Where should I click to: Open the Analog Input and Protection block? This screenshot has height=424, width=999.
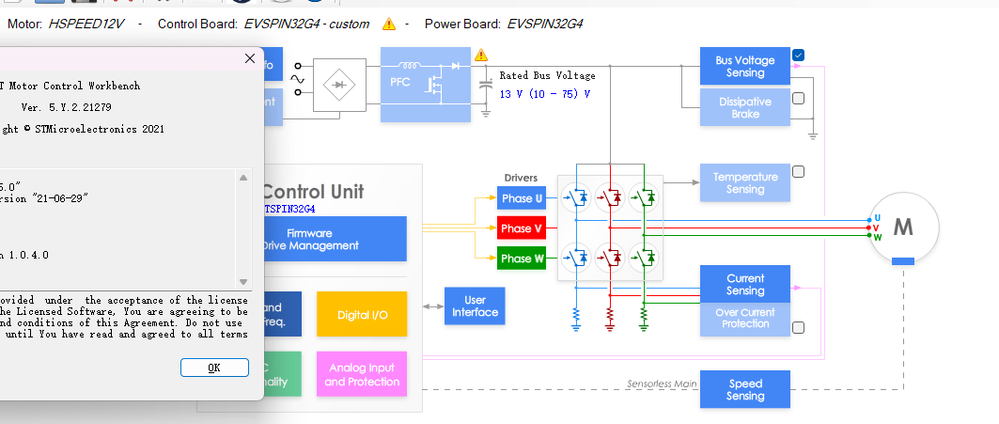coord(362,374)
